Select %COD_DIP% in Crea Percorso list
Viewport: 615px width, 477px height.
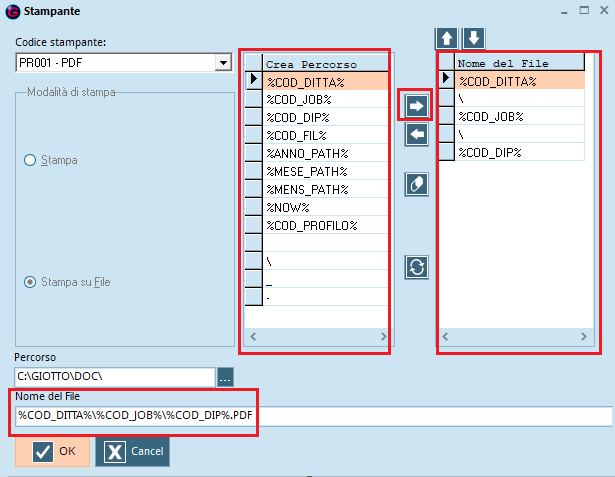point(325,118)
